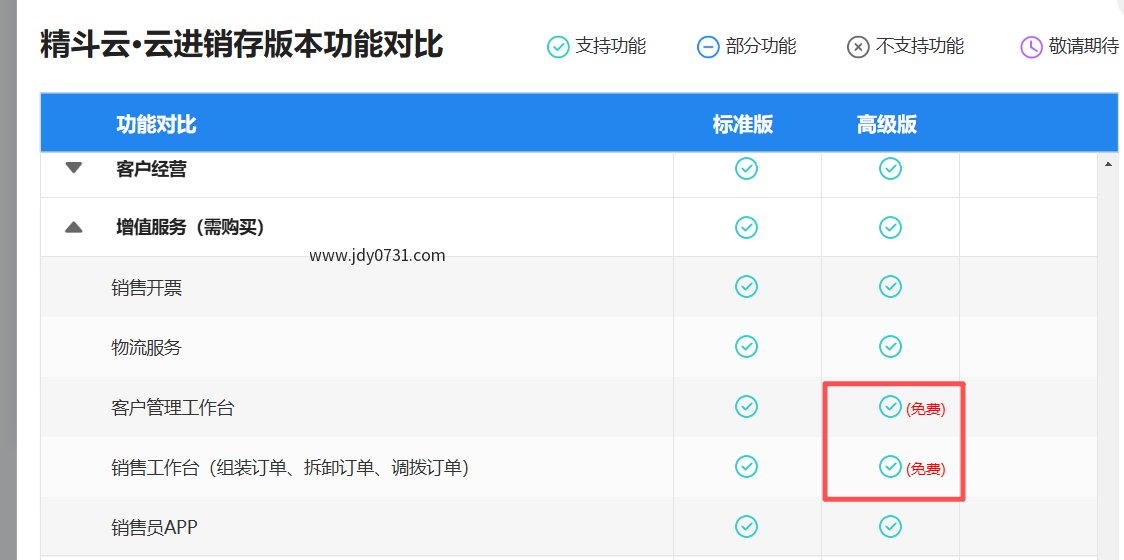Select the 高级版 column header
The height and width of the screenshot is (560, 1124).
pyautogui.click(x=887, y=125)
